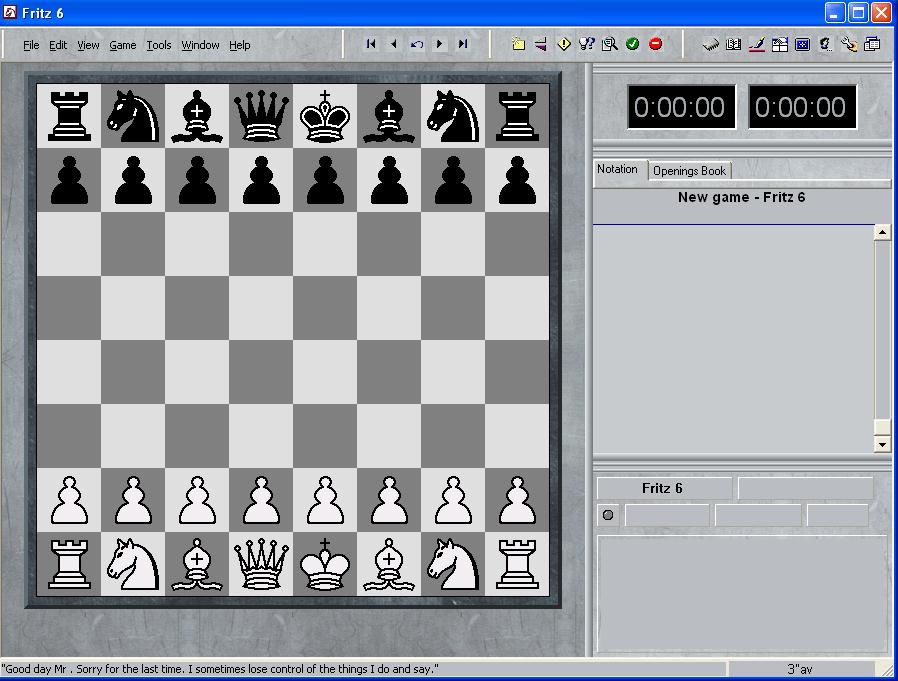Click the right chess clock display
This screenshot has height=681, width=898.
[x=802, y=107]
